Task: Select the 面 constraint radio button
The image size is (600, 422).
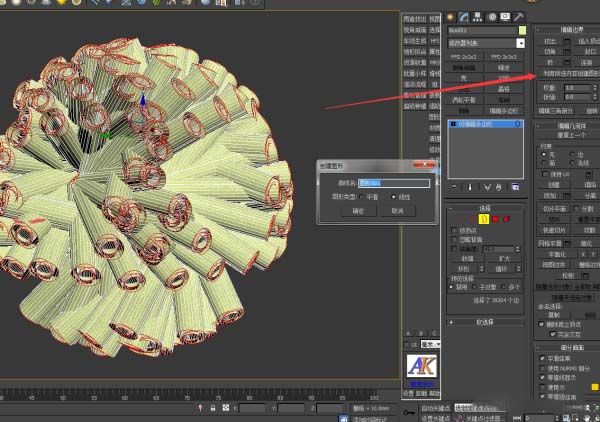Action: click(x=544, y=163)
